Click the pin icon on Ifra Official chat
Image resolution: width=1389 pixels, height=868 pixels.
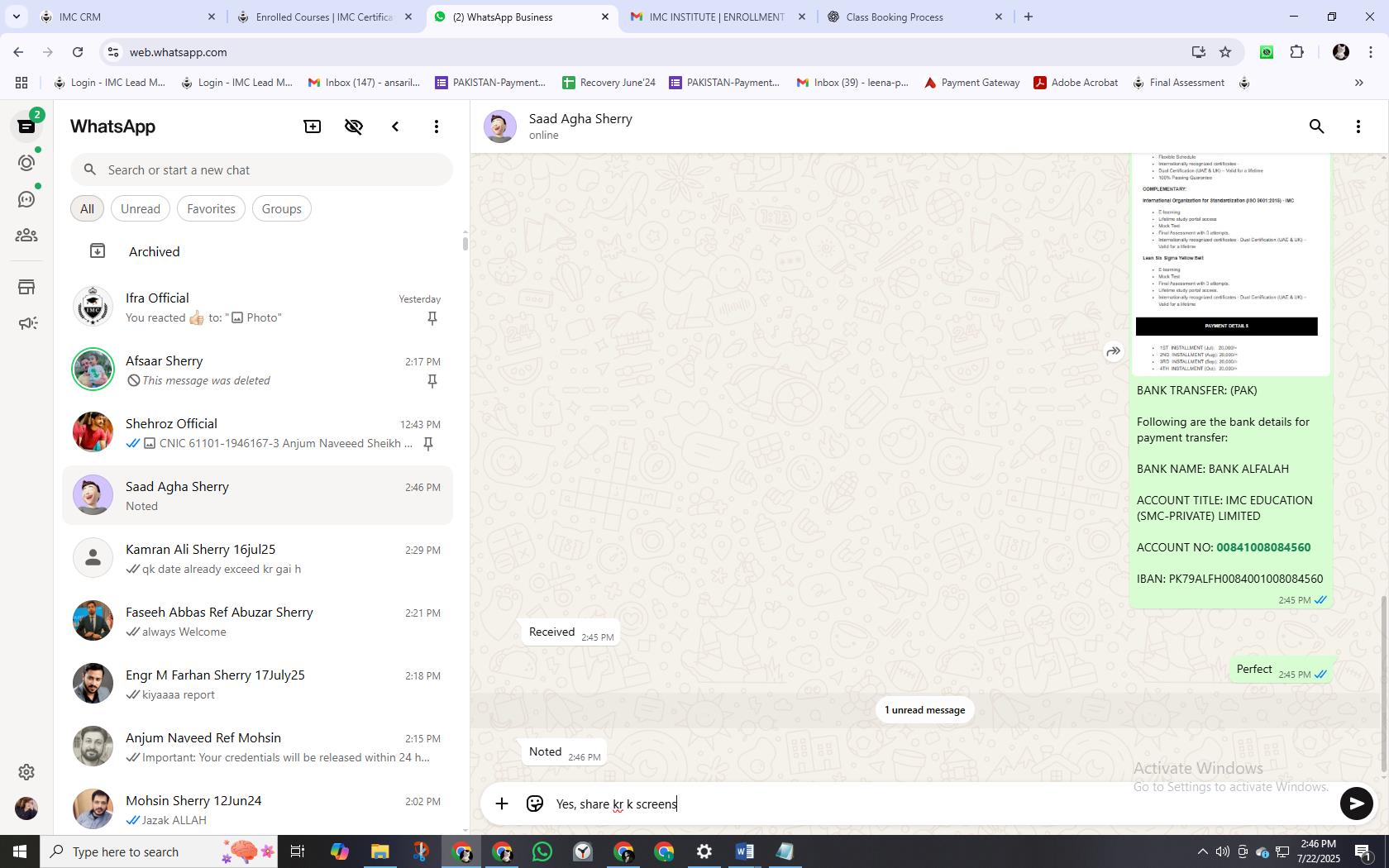(432, 318)
